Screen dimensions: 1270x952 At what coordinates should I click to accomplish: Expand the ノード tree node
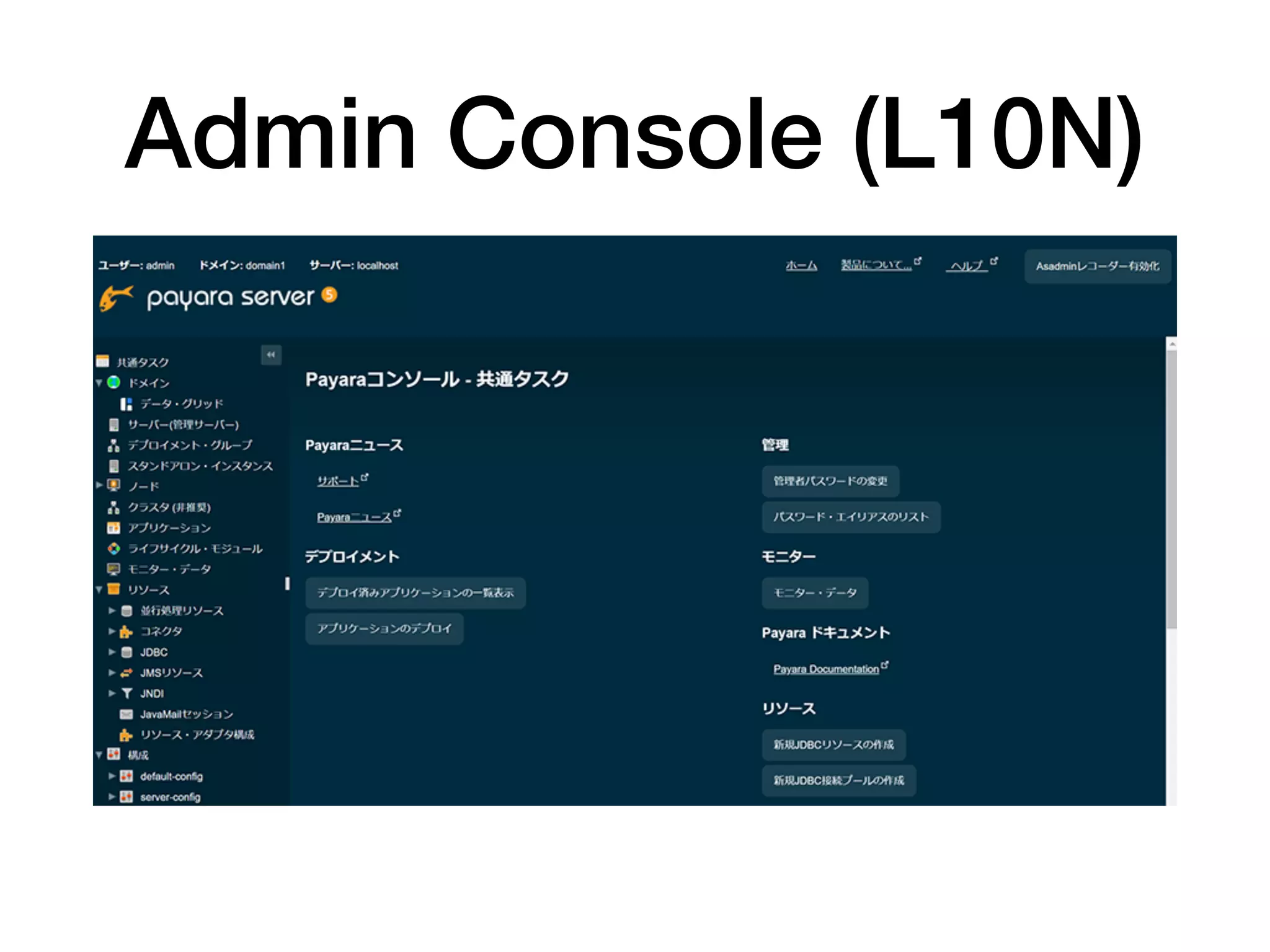click(x=99, y=485)
